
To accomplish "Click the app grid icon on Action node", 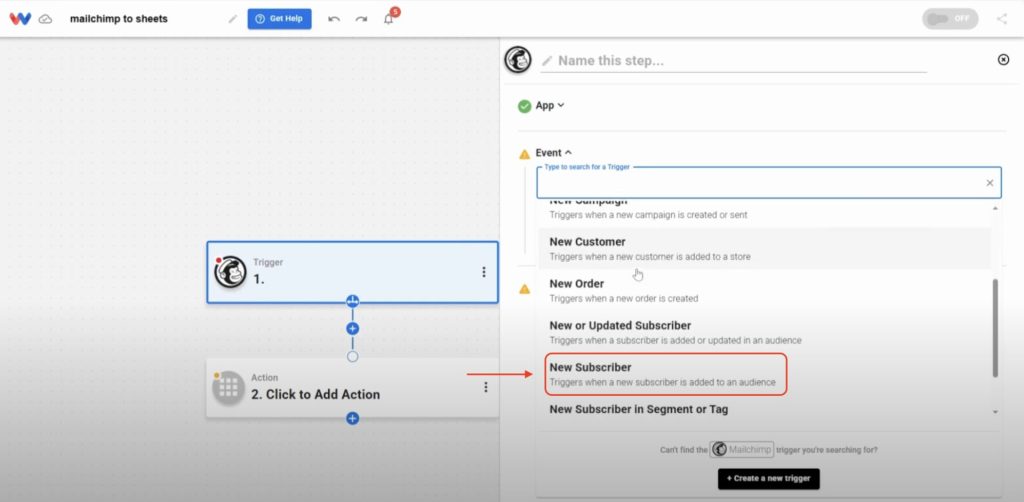I will (229, 388).
